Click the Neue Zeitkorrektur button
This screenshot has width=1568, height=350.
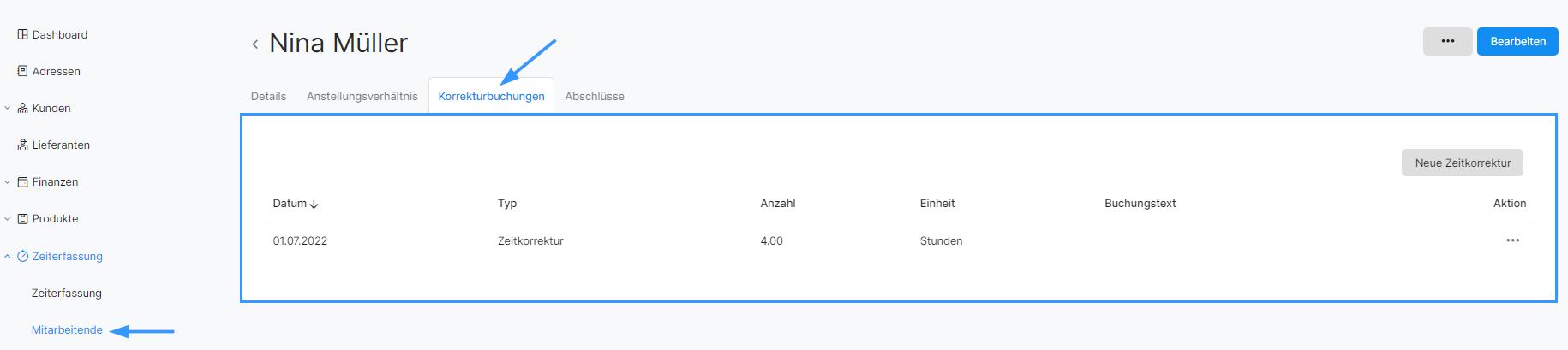coord(1463,163)
